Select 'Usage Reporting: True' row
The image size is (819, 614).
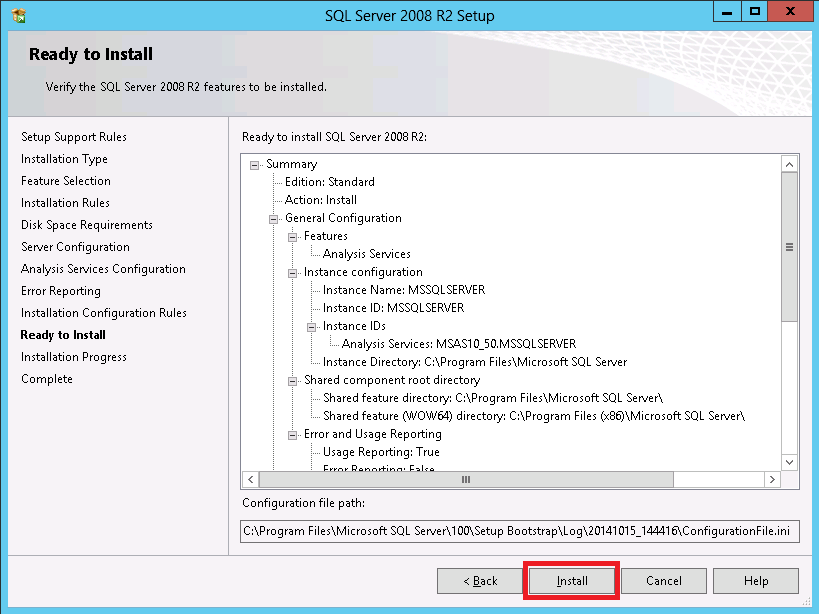coord(381,452)
